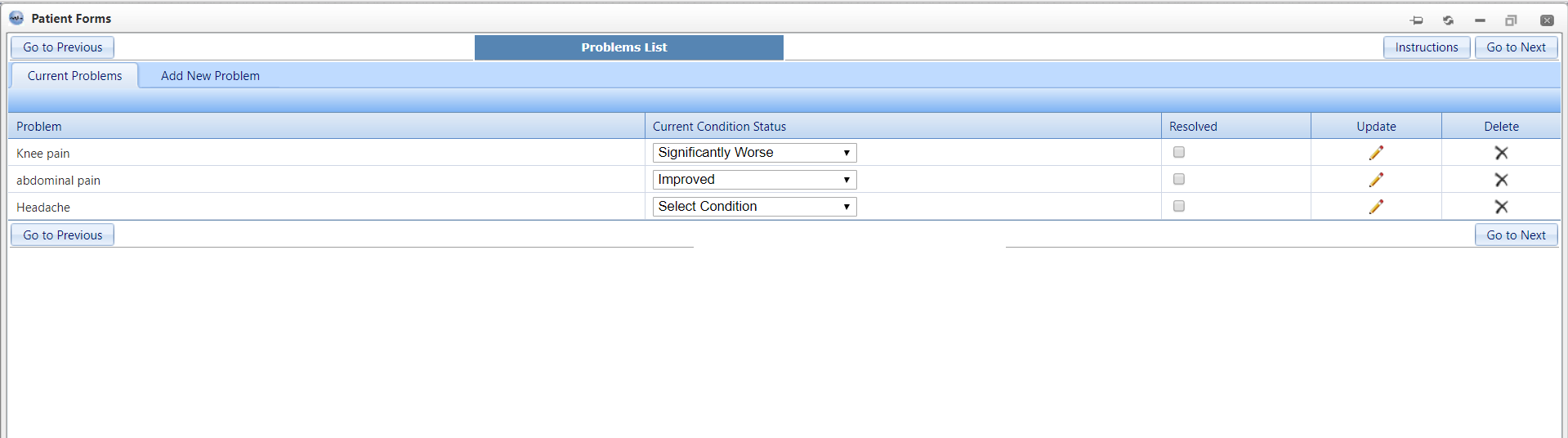Viewport: 1568px width, 438px height.
Task: Check Resolved for abdominal pain
Action: pyautogui.click(x=1179, y=179)
